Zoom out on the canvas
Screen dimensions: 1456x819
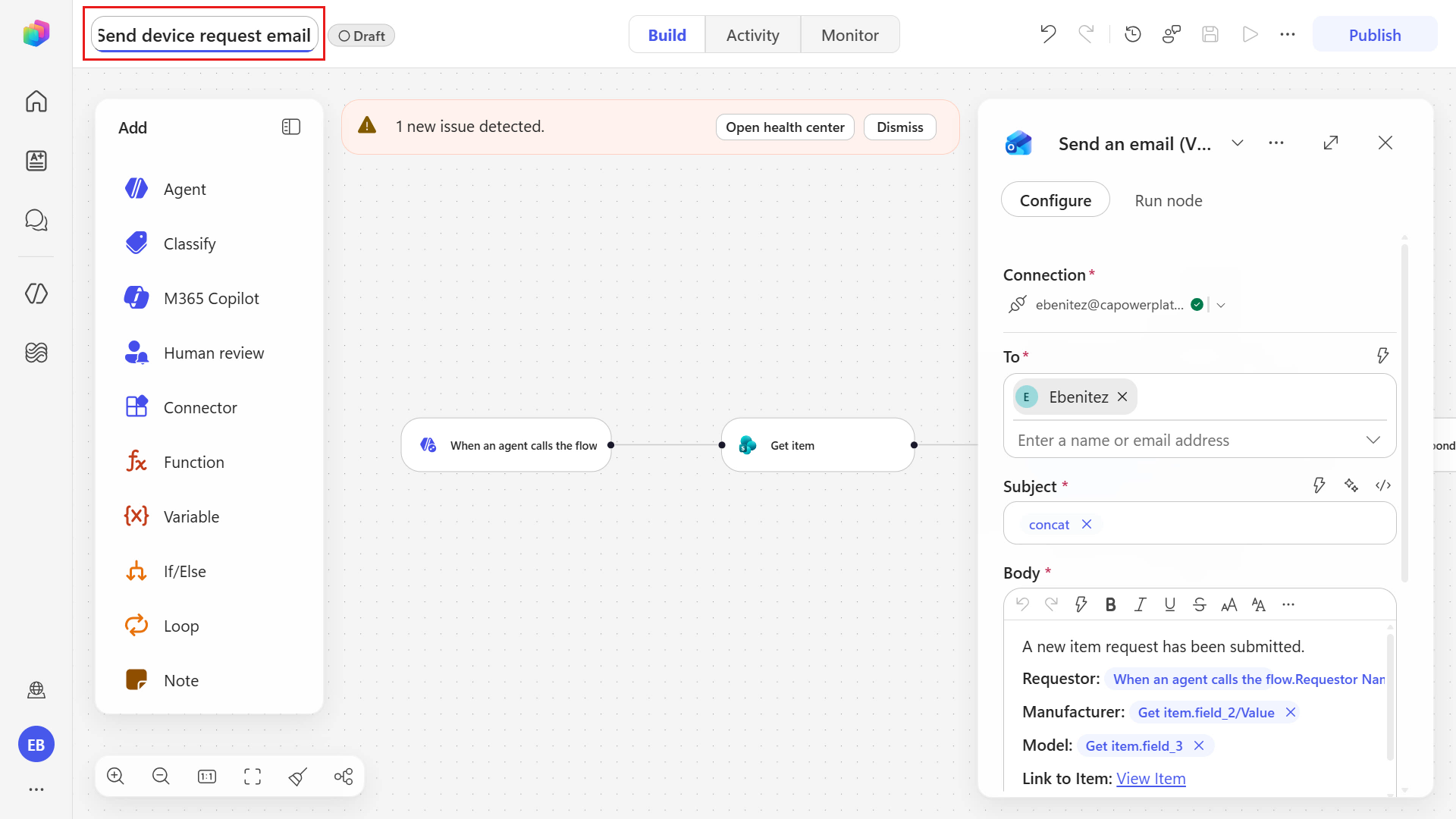(161, 776)
